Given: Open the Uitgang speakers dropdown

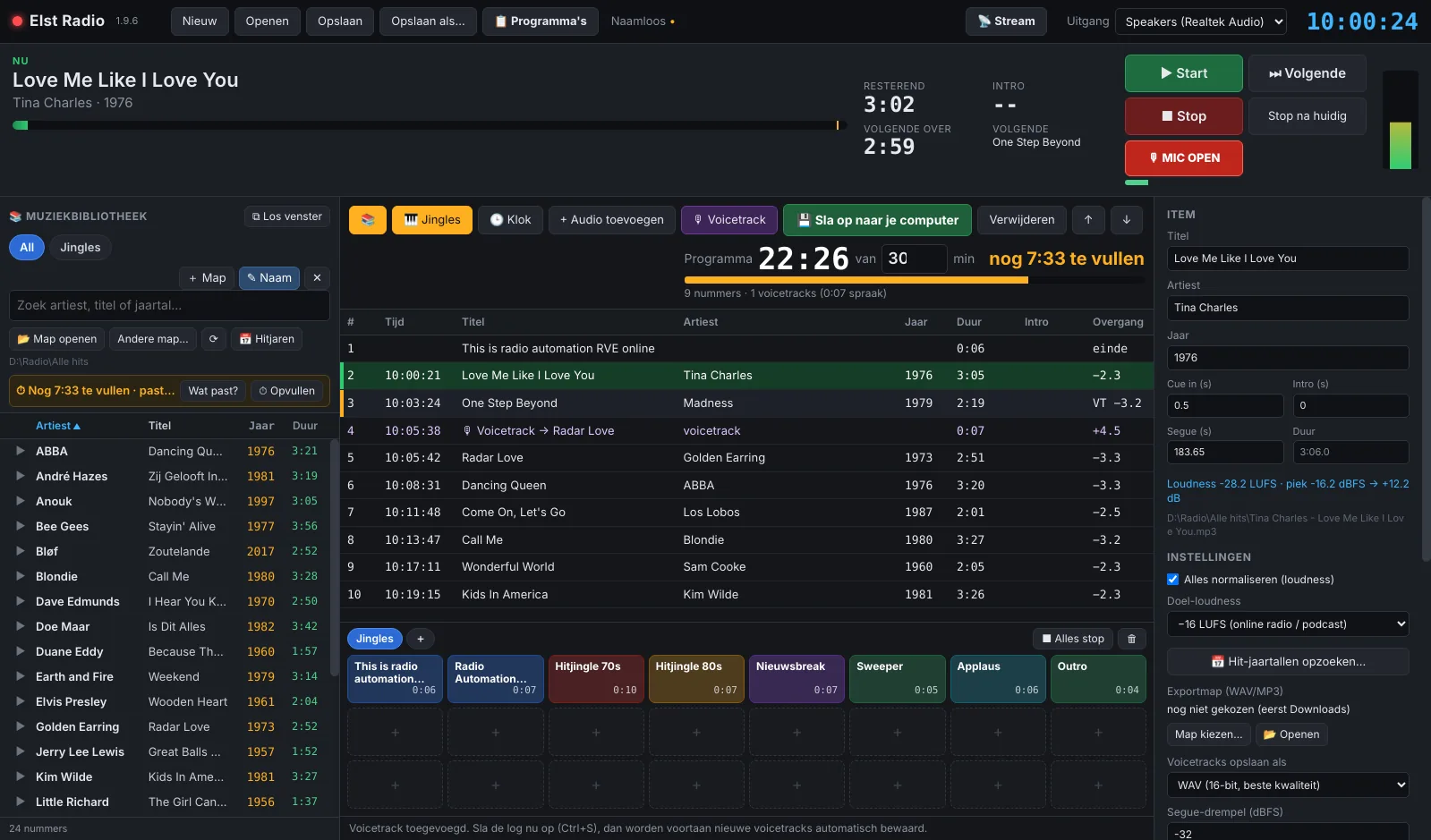Looking at the screenshot, I should tap(1201, 21).
